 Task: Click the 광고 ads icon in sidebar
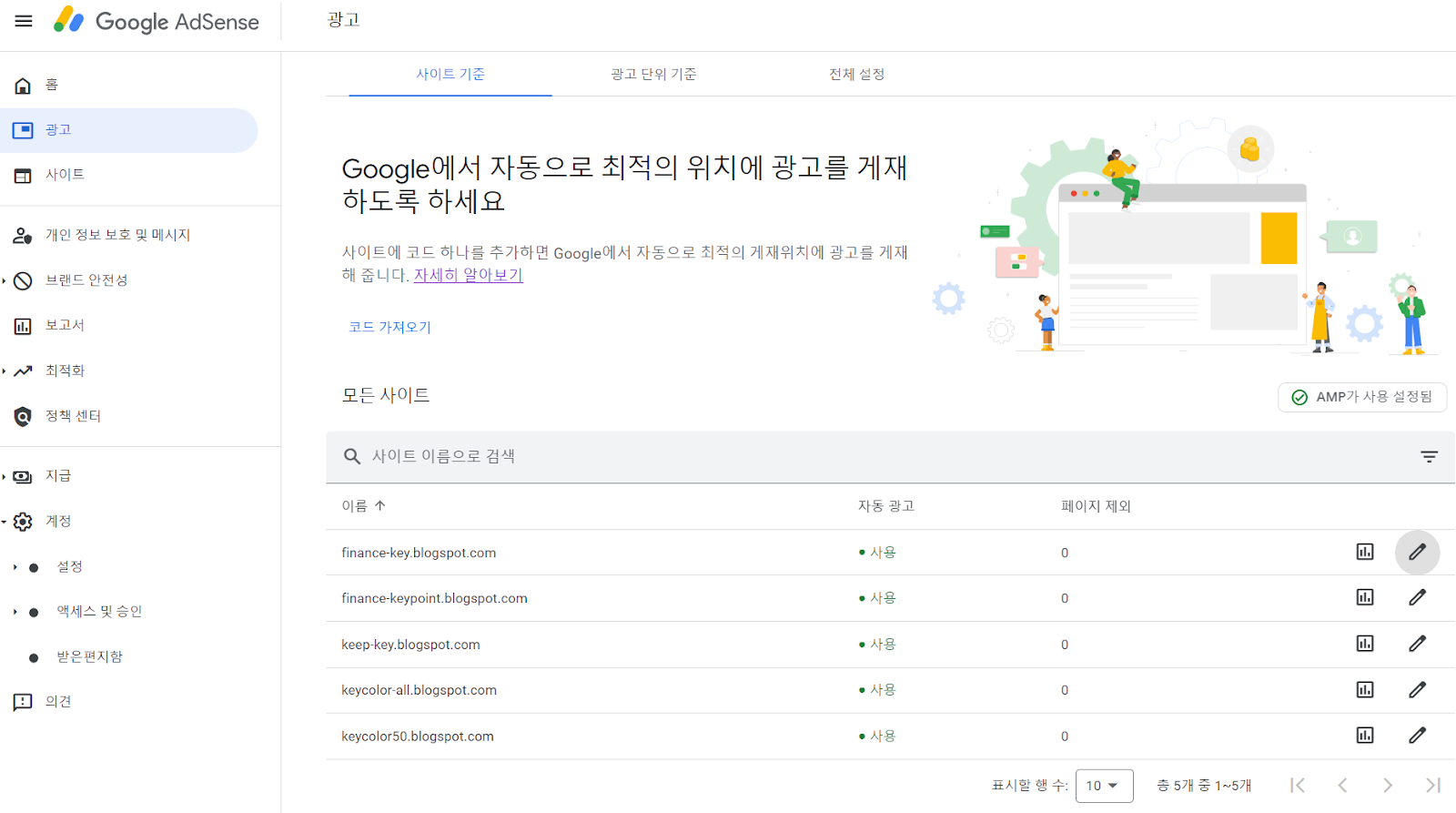23,130
